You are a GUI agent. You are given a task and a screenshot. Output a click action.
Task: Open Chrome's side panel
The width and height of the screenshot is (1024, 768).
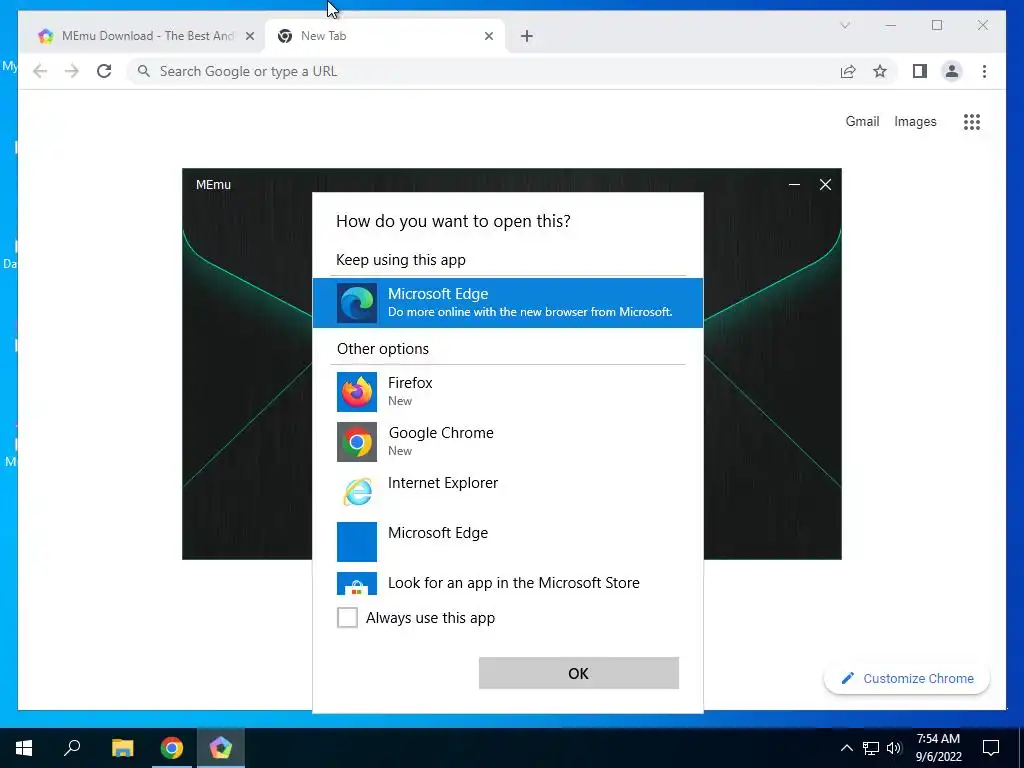pyautogui.click(x=920, y=71)
